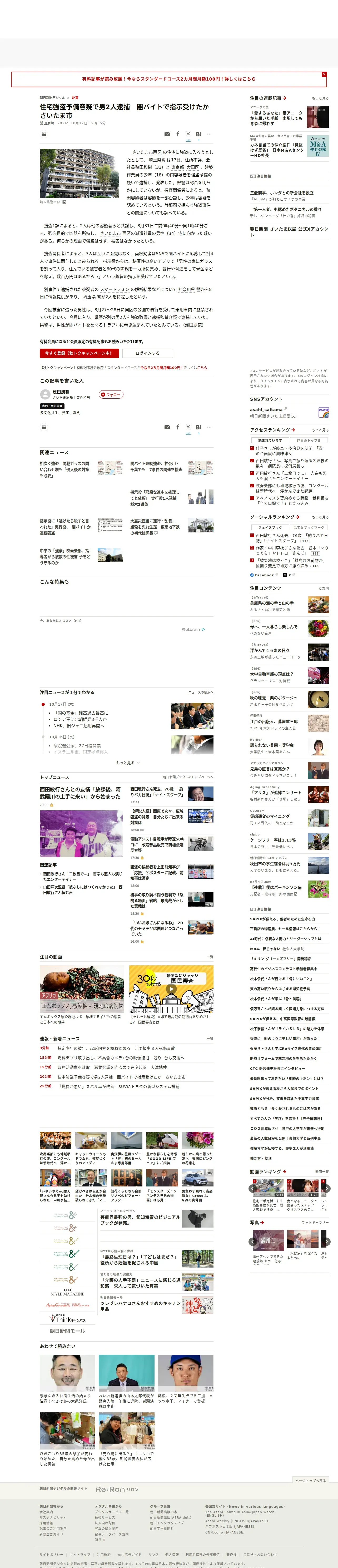Share on X via upper share icon

188,134
